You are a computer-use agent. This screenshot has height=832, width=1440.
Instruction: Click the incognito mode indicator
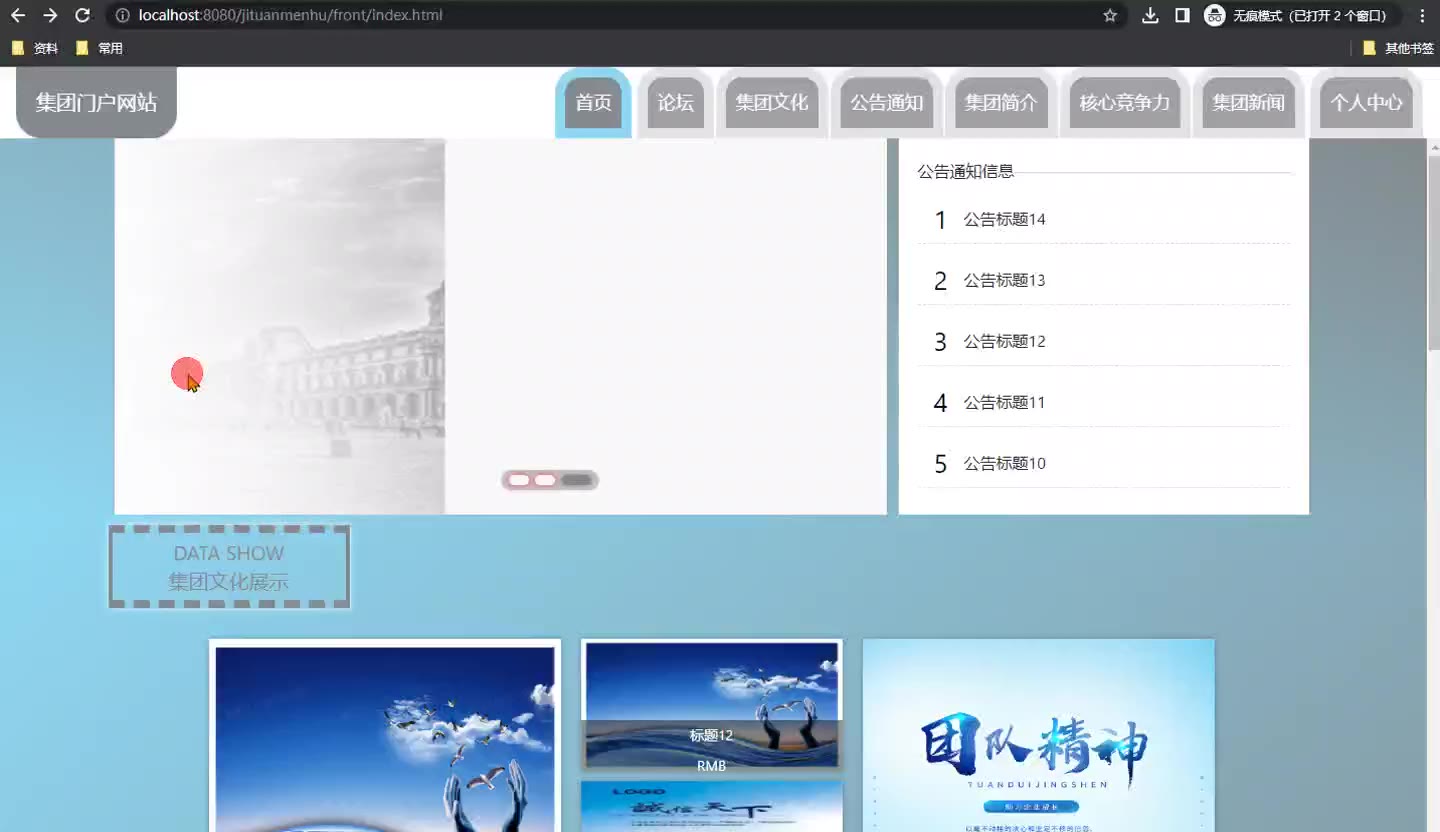[x=1297, y=15]
